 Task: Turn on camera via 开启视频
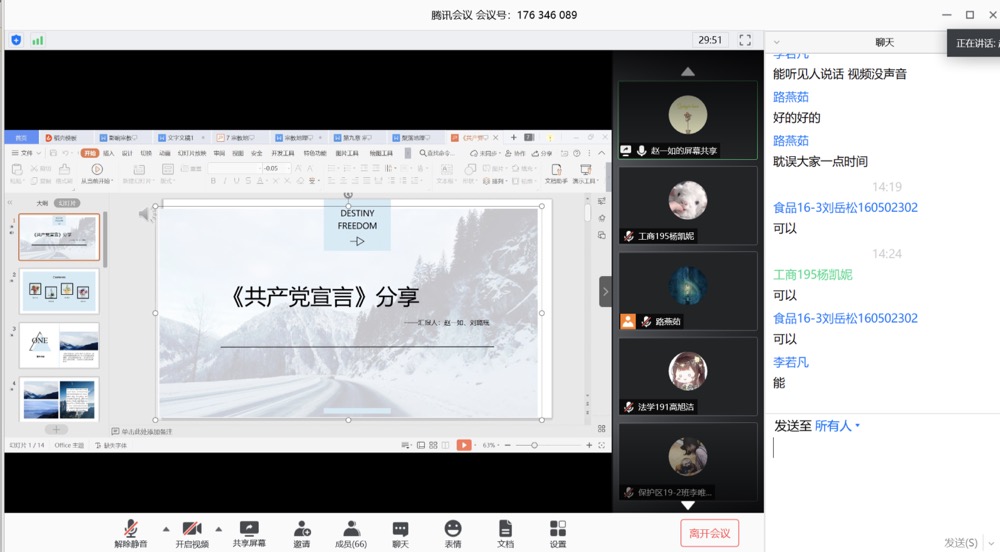coord(192,534)
